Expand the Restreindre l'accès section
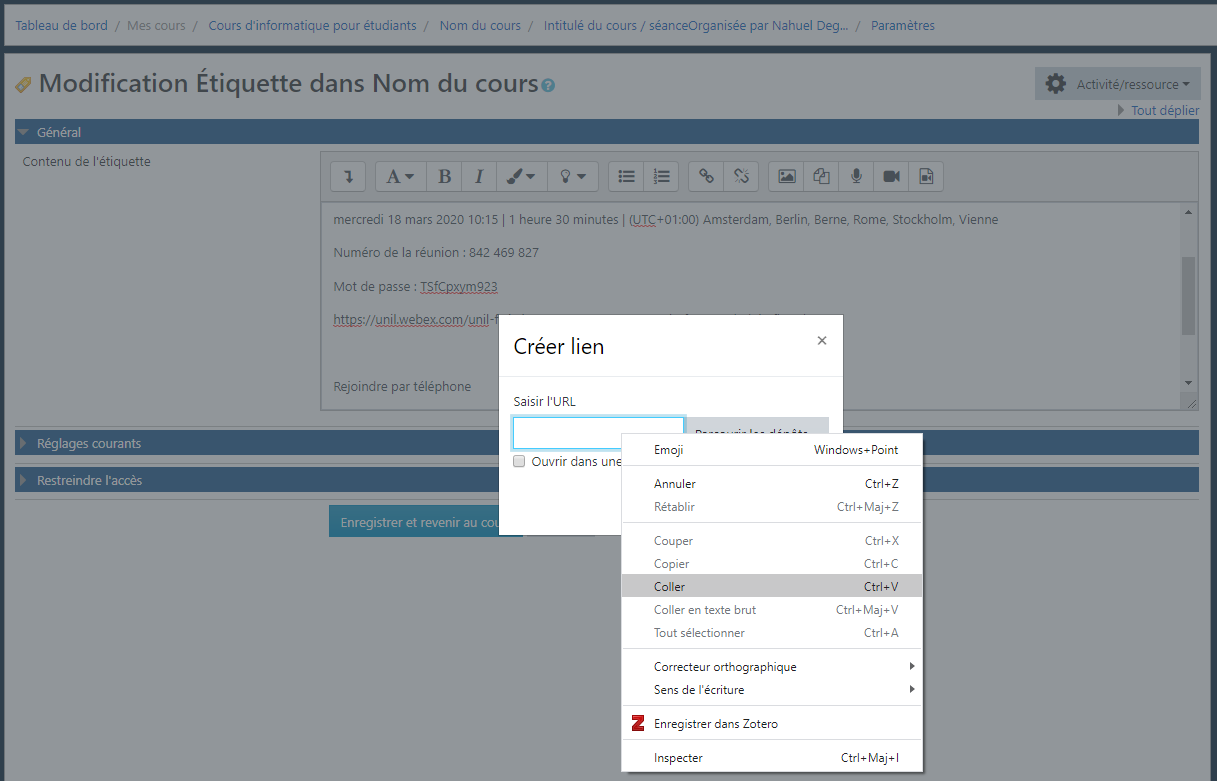 pyautogui.click(x=89, y=480)
